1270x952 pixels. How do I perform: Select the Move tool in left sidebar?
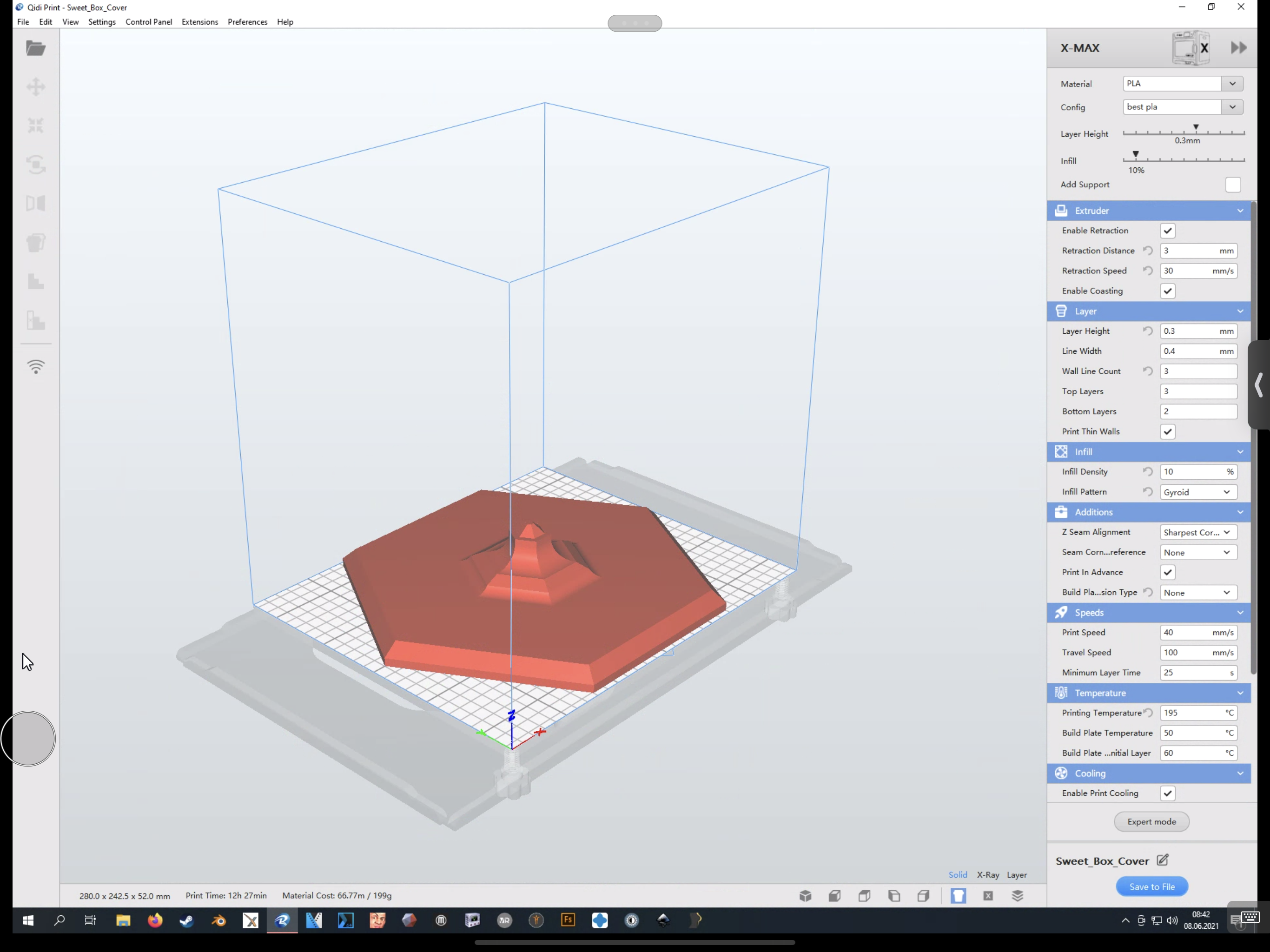click(36, 87)
